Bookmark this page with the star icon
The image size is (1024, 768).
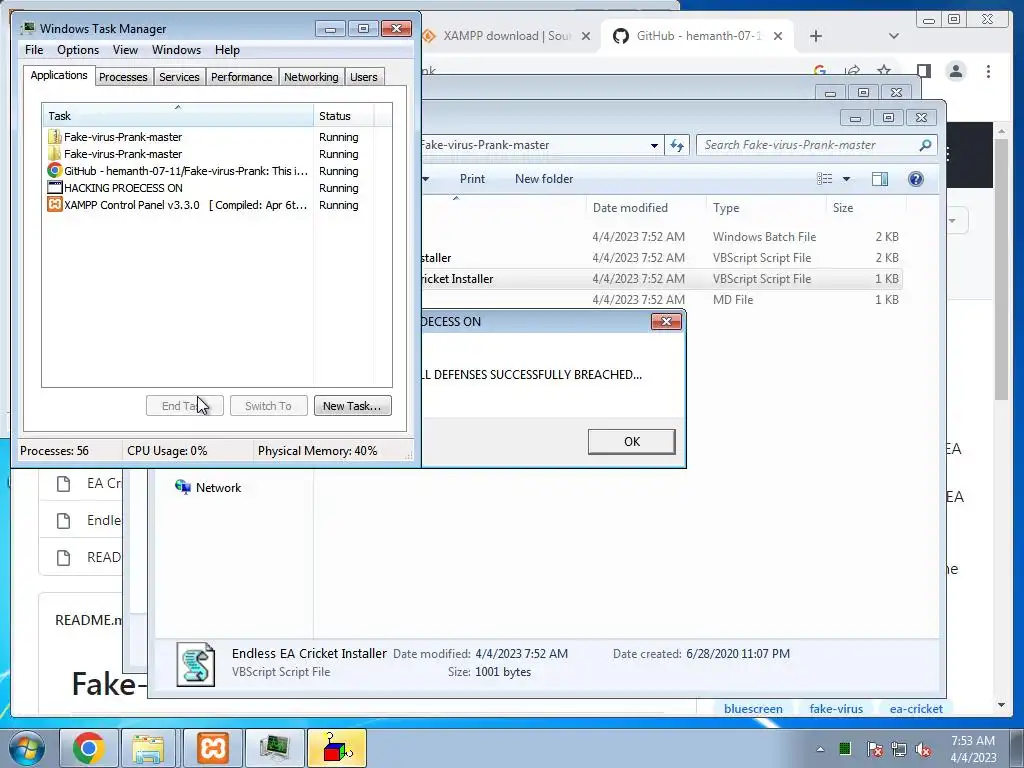pyautogui.click(x=884, y=70)
